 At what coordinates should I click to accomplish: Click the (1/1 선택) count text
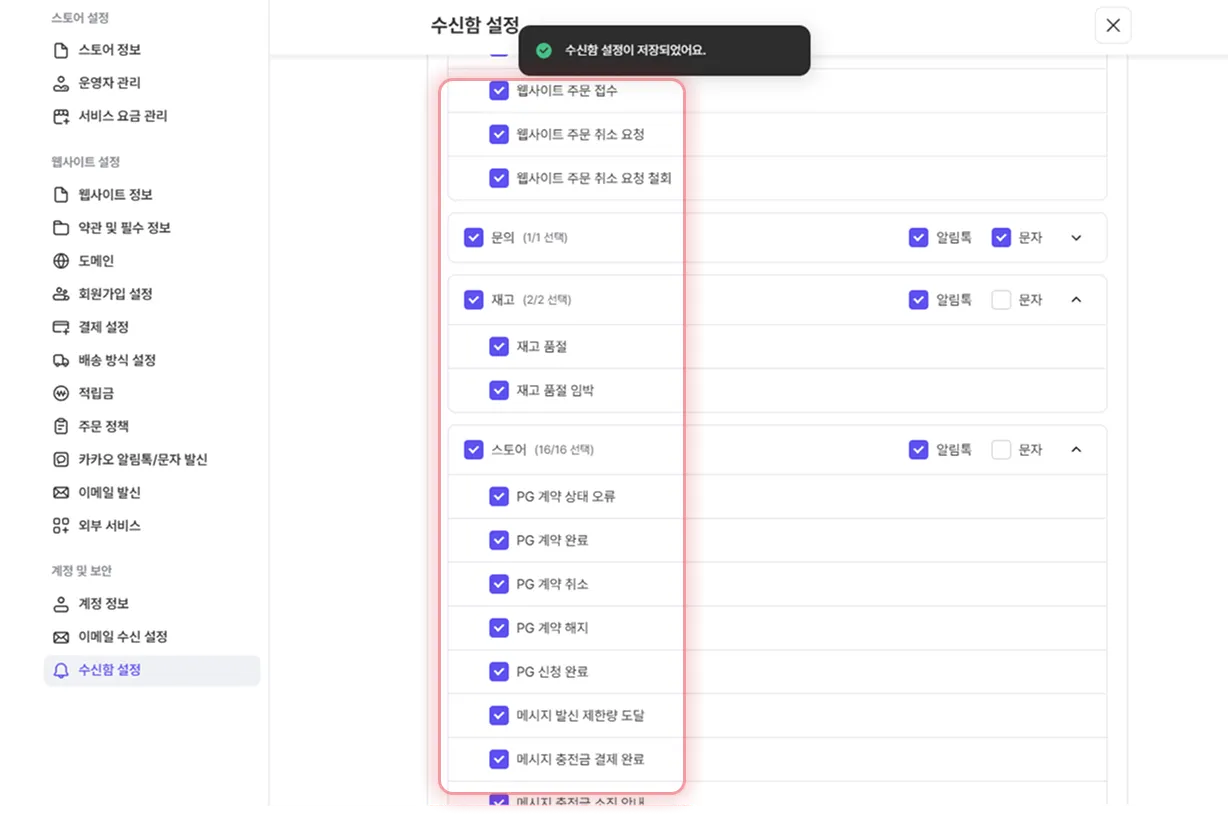[545, 238]
